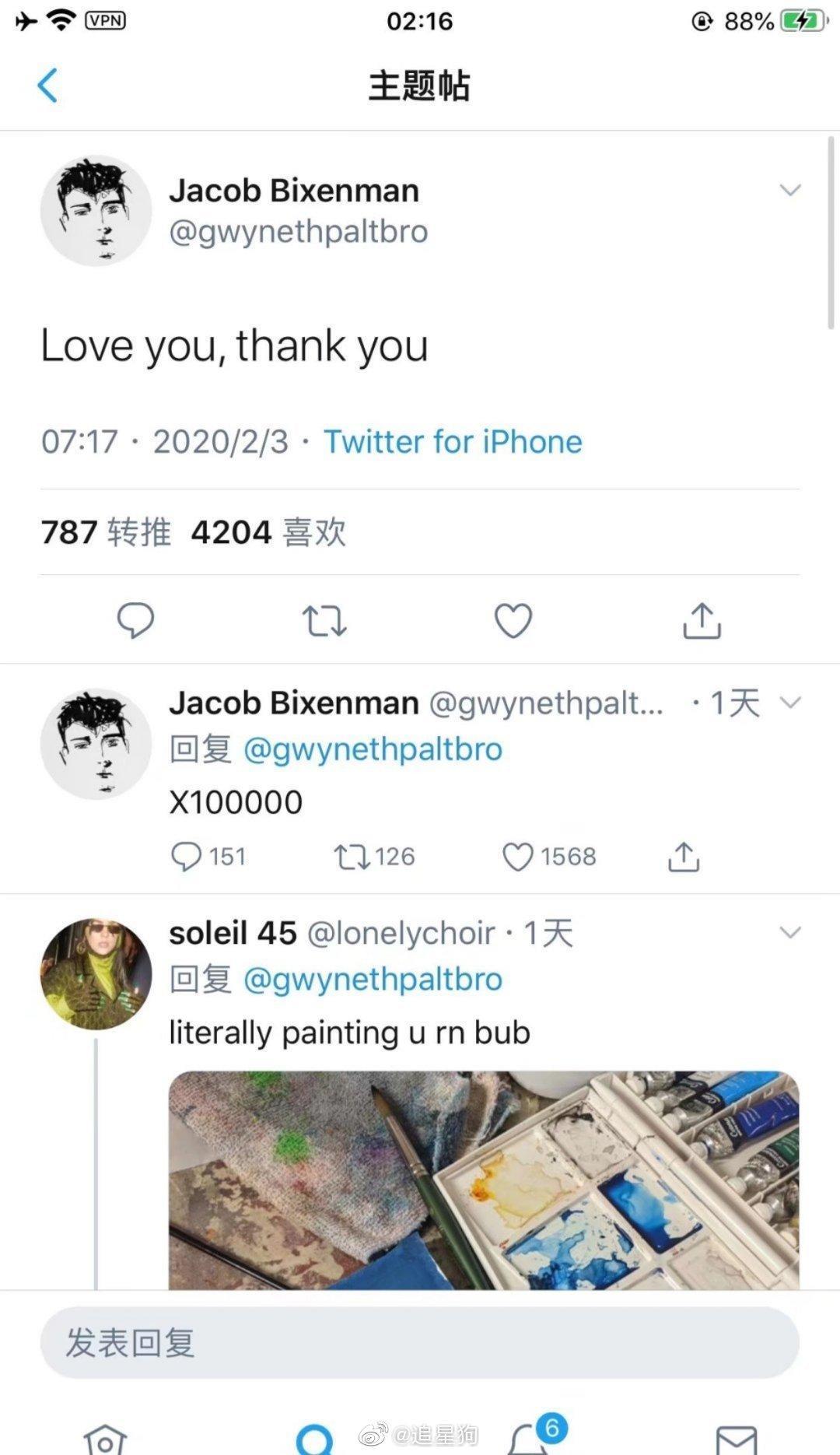Image resolution: width=840 pixels, height=1455 pixels.
Task: Like the main 'Love you, thank you' tweet
Action: click(513, 621)
